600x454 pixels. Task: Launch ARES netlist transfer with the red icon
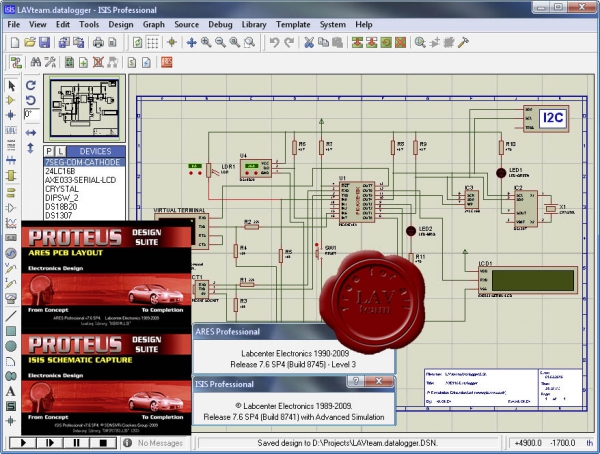166,62
